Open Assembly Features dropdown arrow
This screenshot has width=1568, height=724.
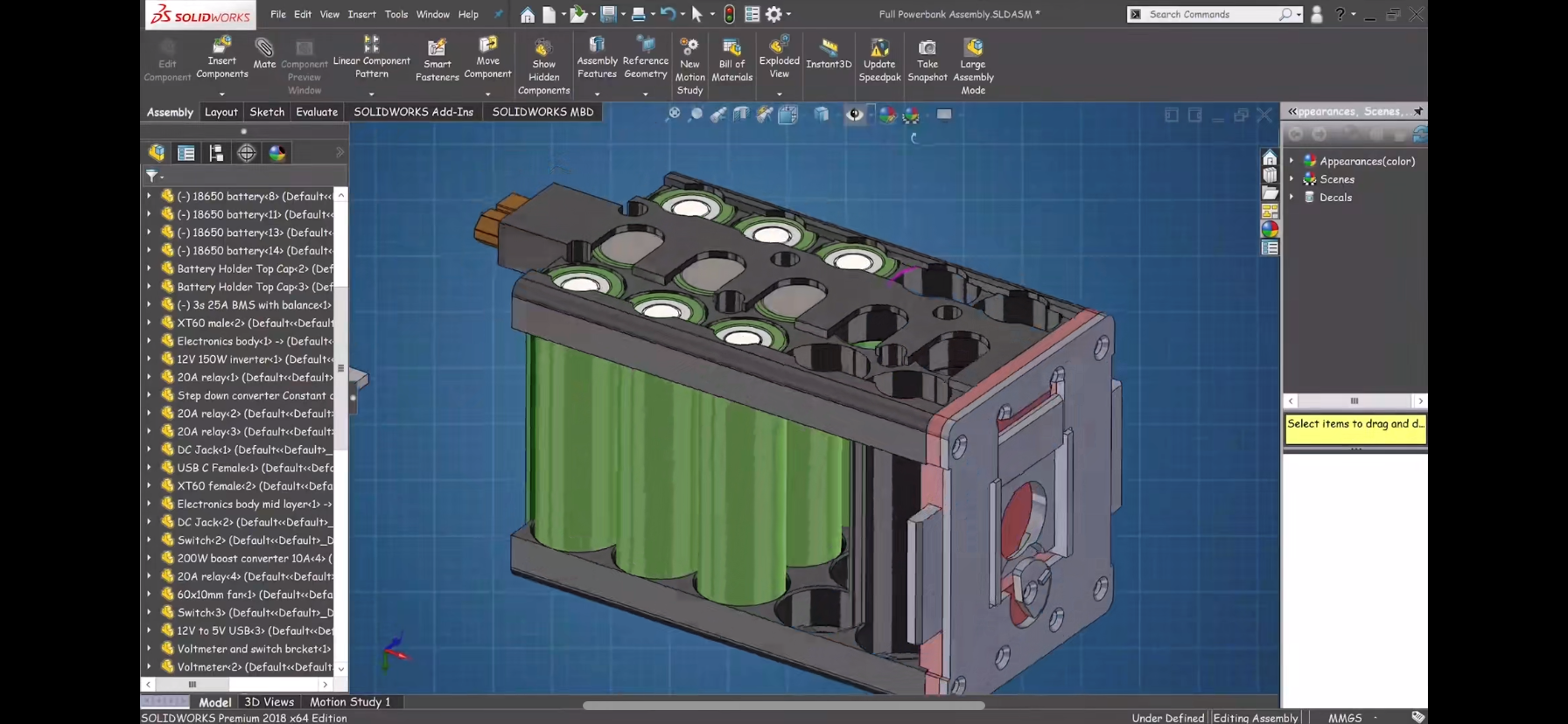coord(597,94)
